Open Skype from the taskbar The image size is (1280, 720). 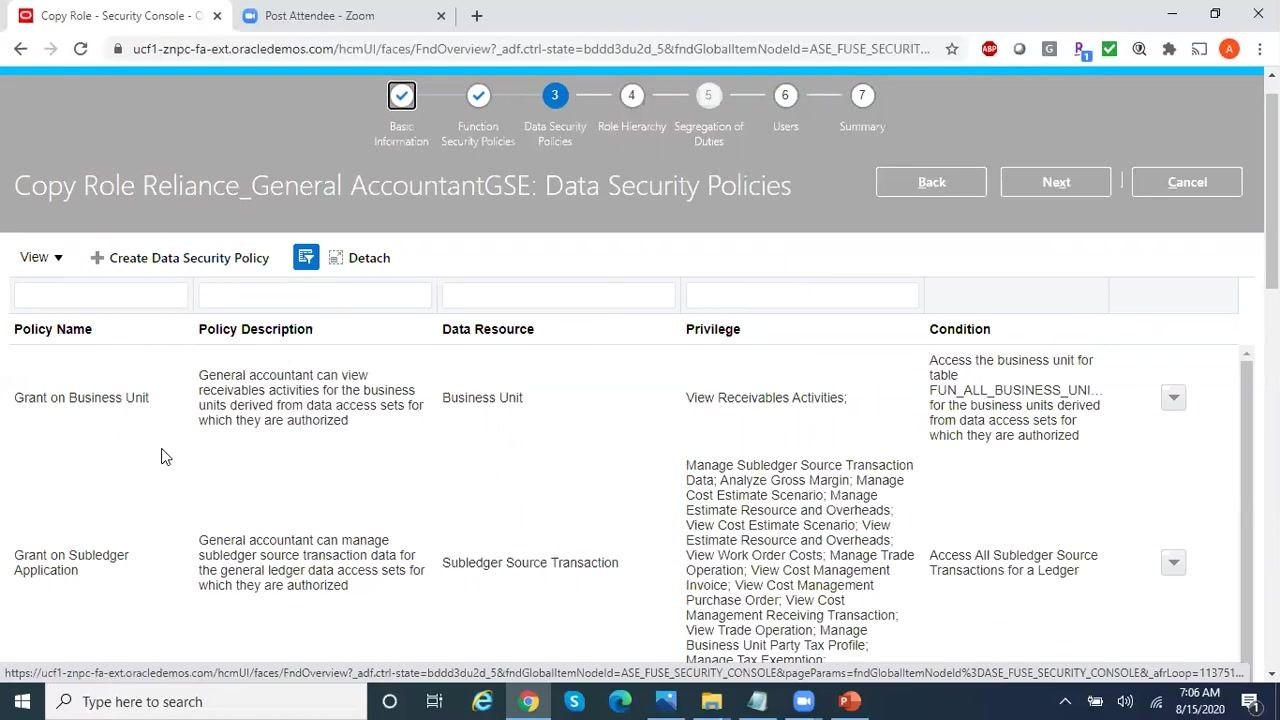(x=574, y=701)
